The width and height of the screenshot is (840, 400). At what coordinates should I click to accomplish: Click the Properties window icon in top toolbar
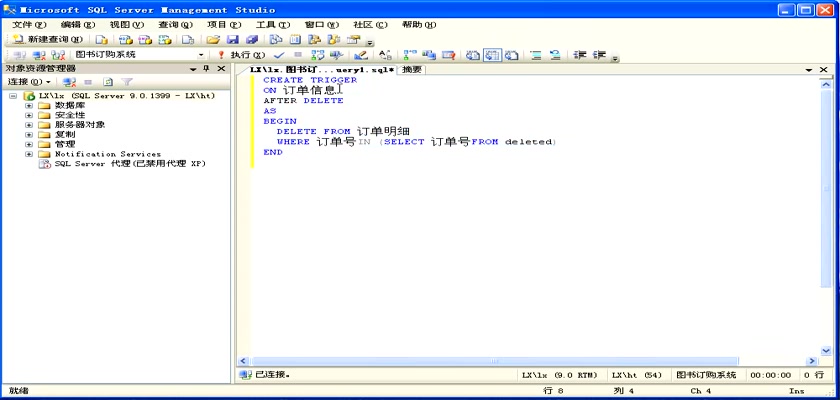click(x=353, y=40)
